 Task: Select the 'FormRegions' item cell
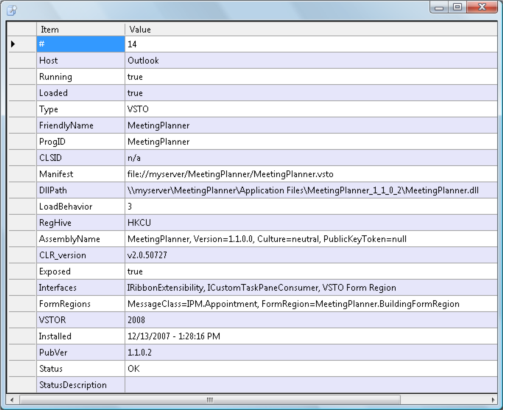81,304
